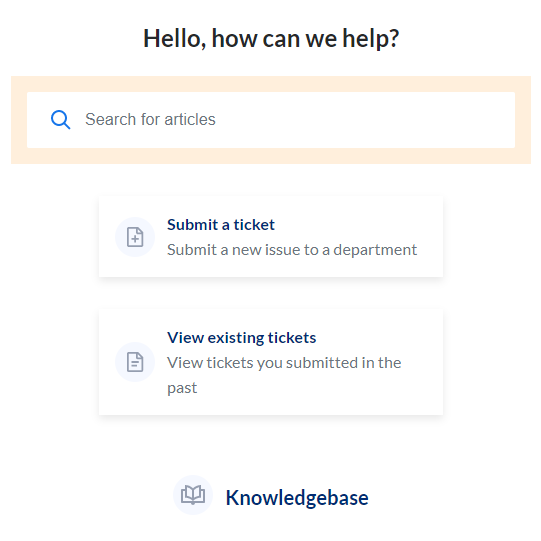Focus the Search for articles field
This screenshot has width=541, height=541.
[x=271, y=120]
